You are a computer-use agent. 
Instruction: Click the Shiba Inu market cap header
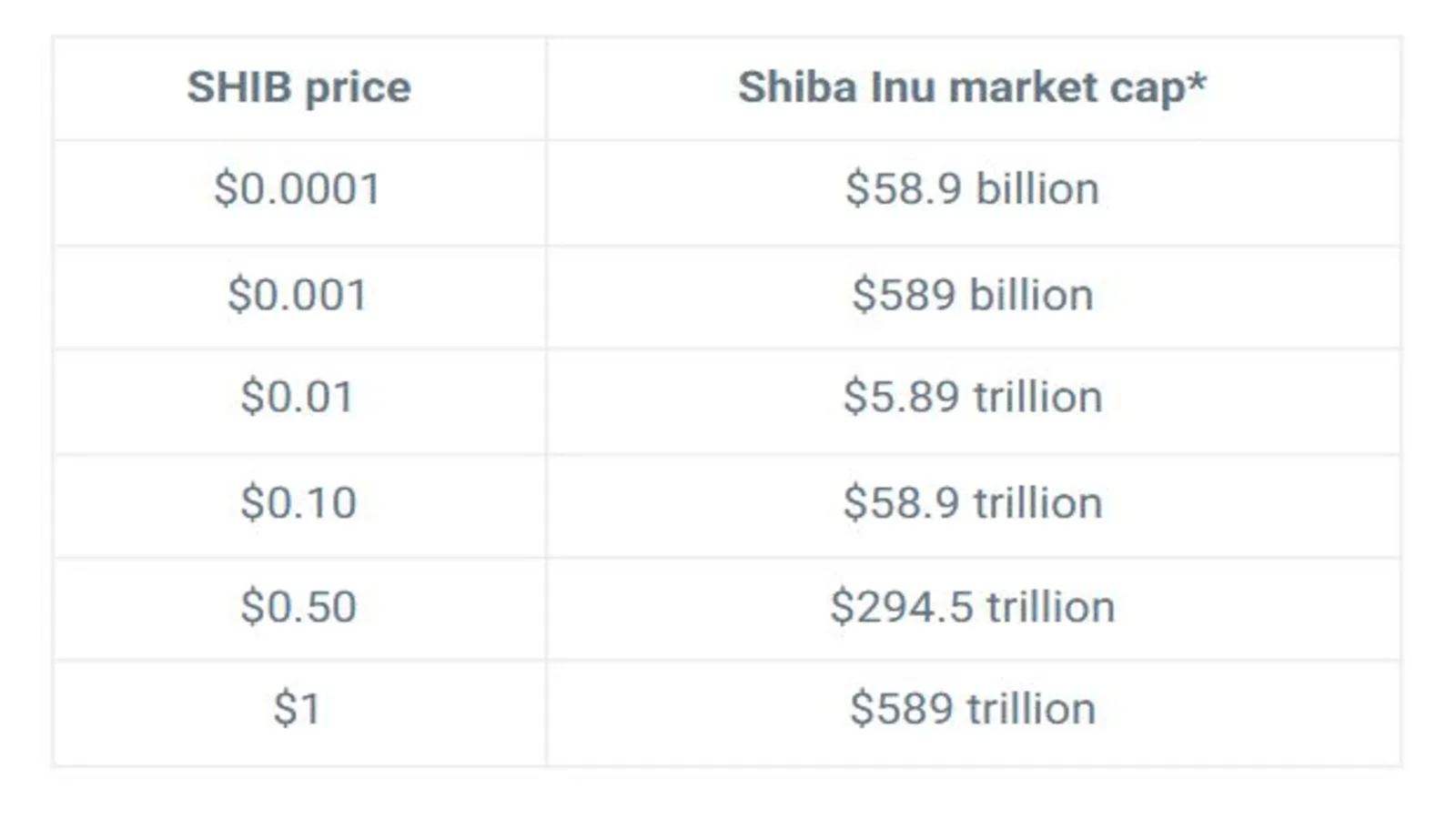tap(972, 88)
